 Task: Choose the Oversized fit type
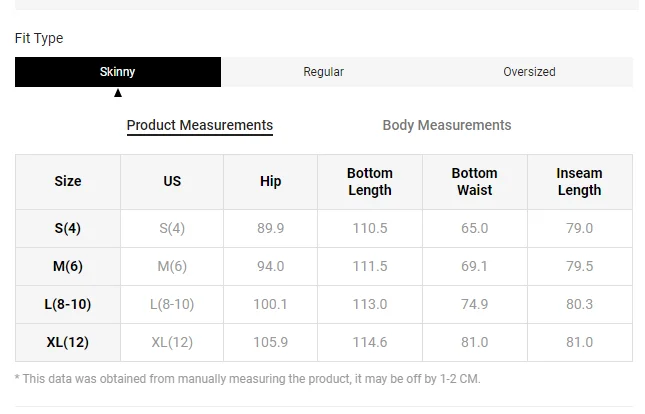(x=529, y=72)
